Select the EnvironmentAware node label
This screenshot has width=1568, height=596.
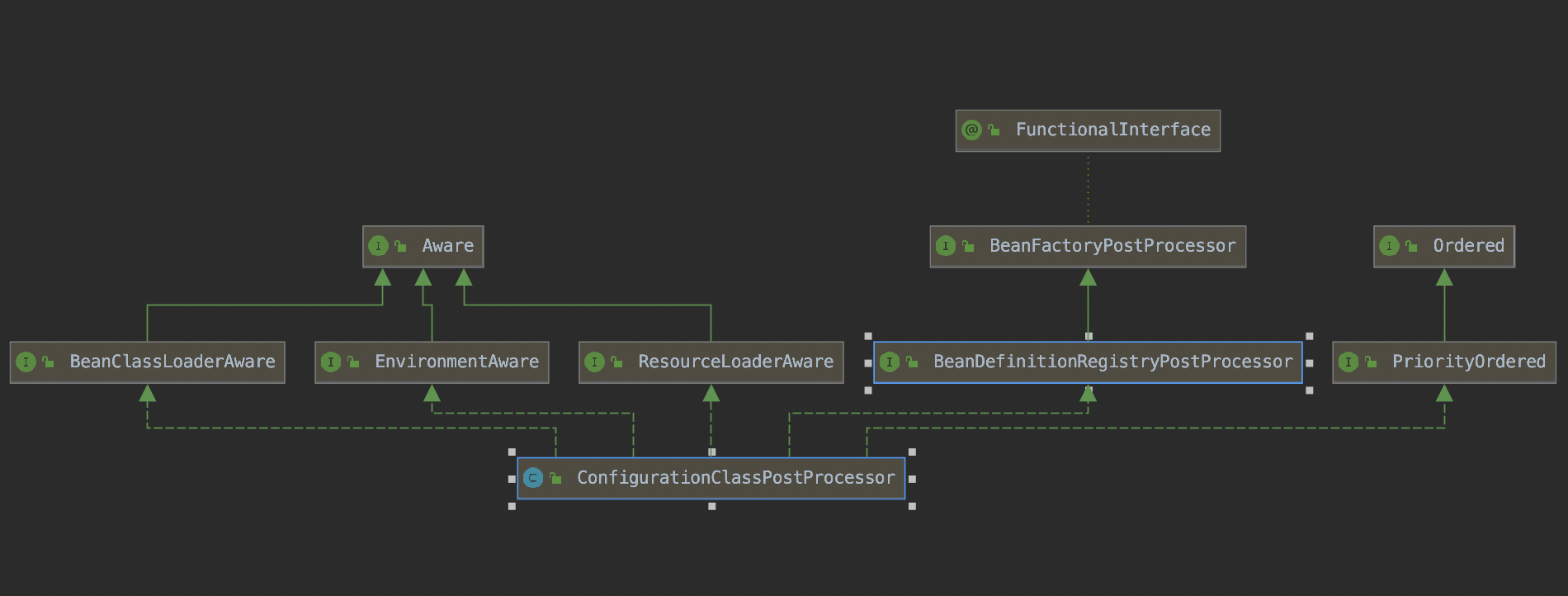tap(456, 362)
